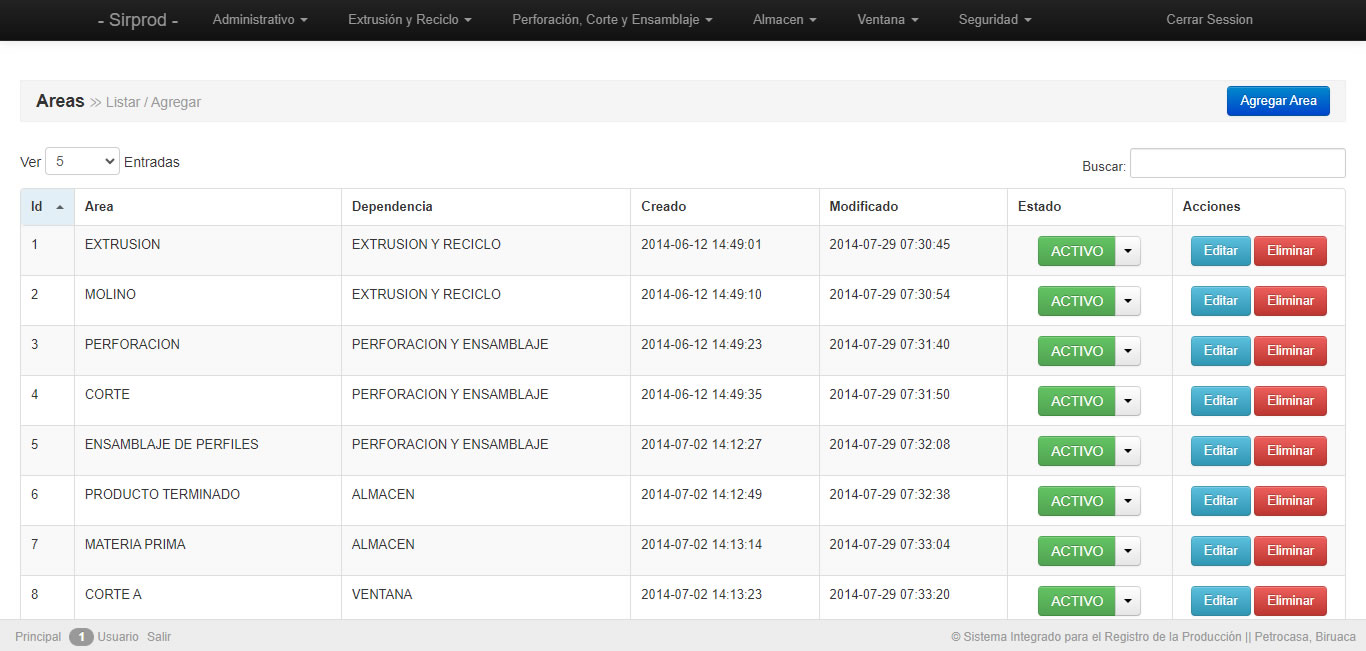Edit the CORTE area row 4
This screenshot has width=1366, height=651.
click(x=1220, y=401)
